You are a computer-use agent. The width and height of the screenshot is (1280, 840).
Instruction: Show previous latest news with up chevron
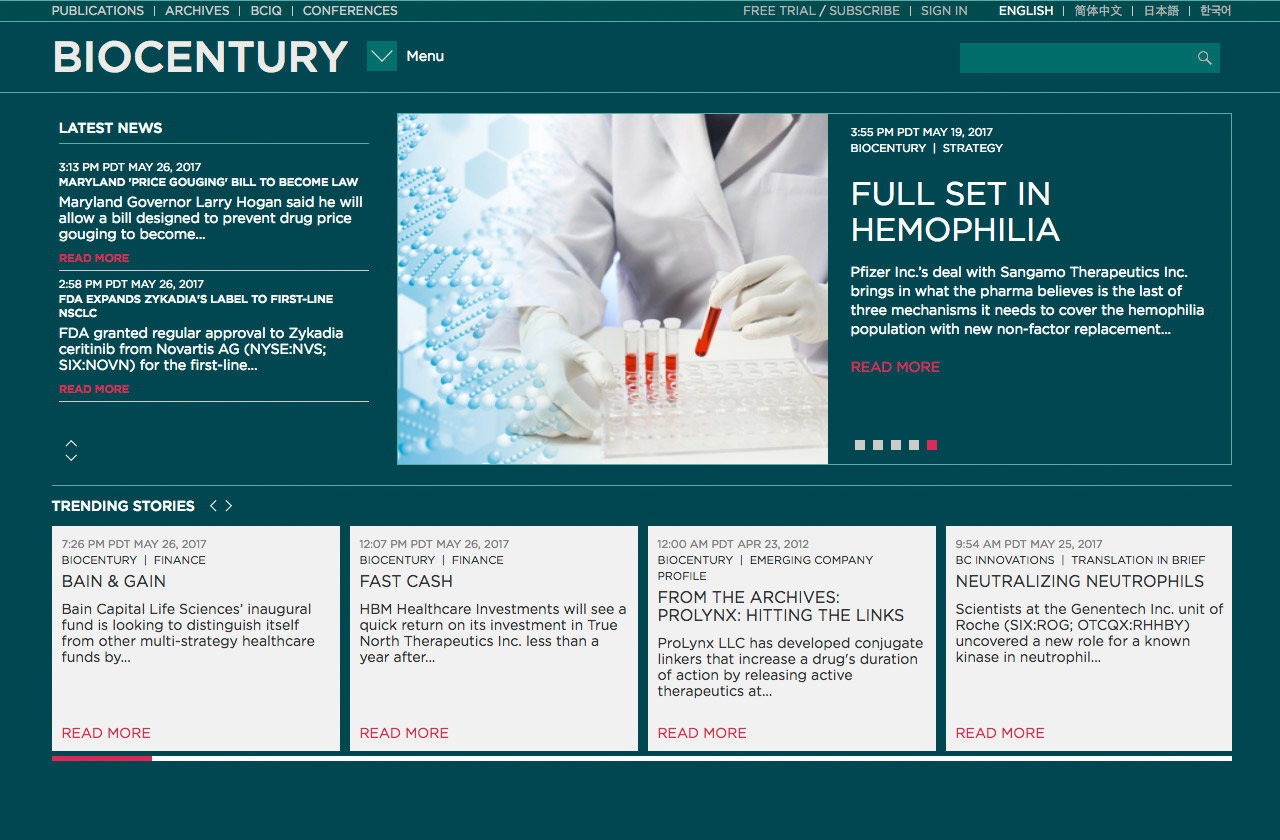[x=71, y=442]
